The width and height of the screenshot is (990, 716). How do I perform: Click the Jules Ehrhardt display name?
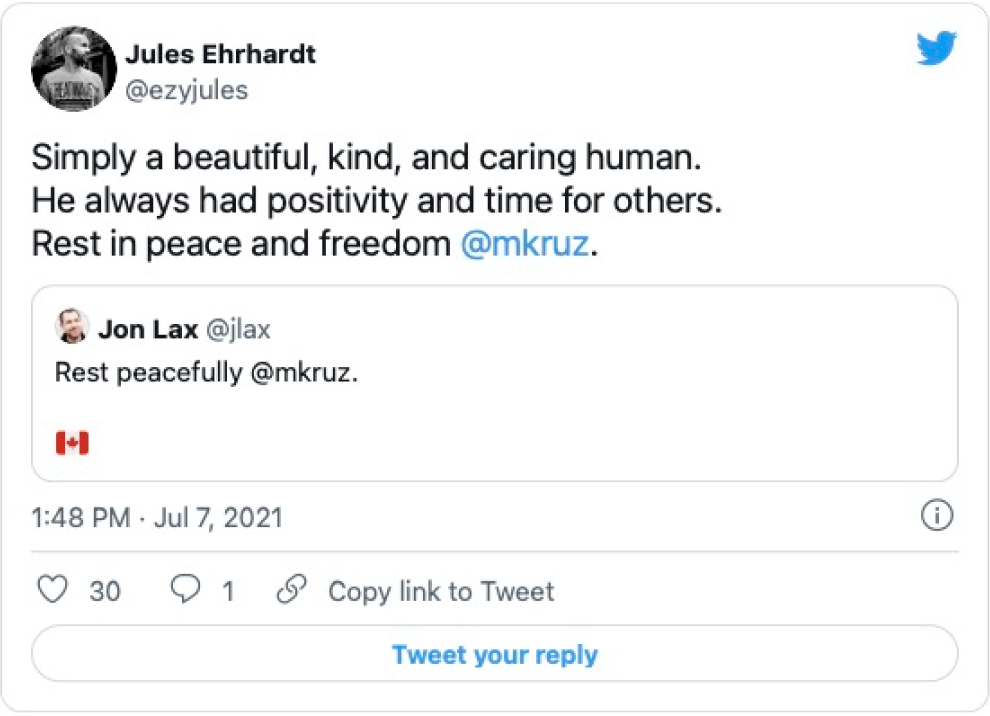coord(220,54)
